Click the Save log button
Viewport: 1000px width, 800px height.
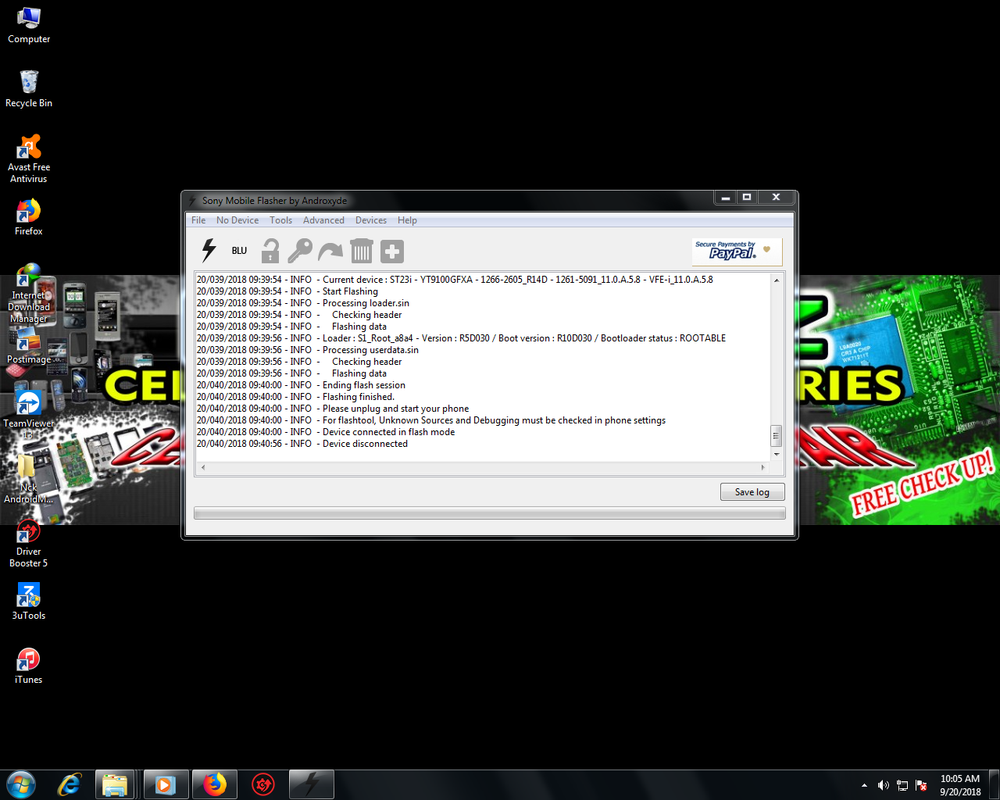[752, 492]
